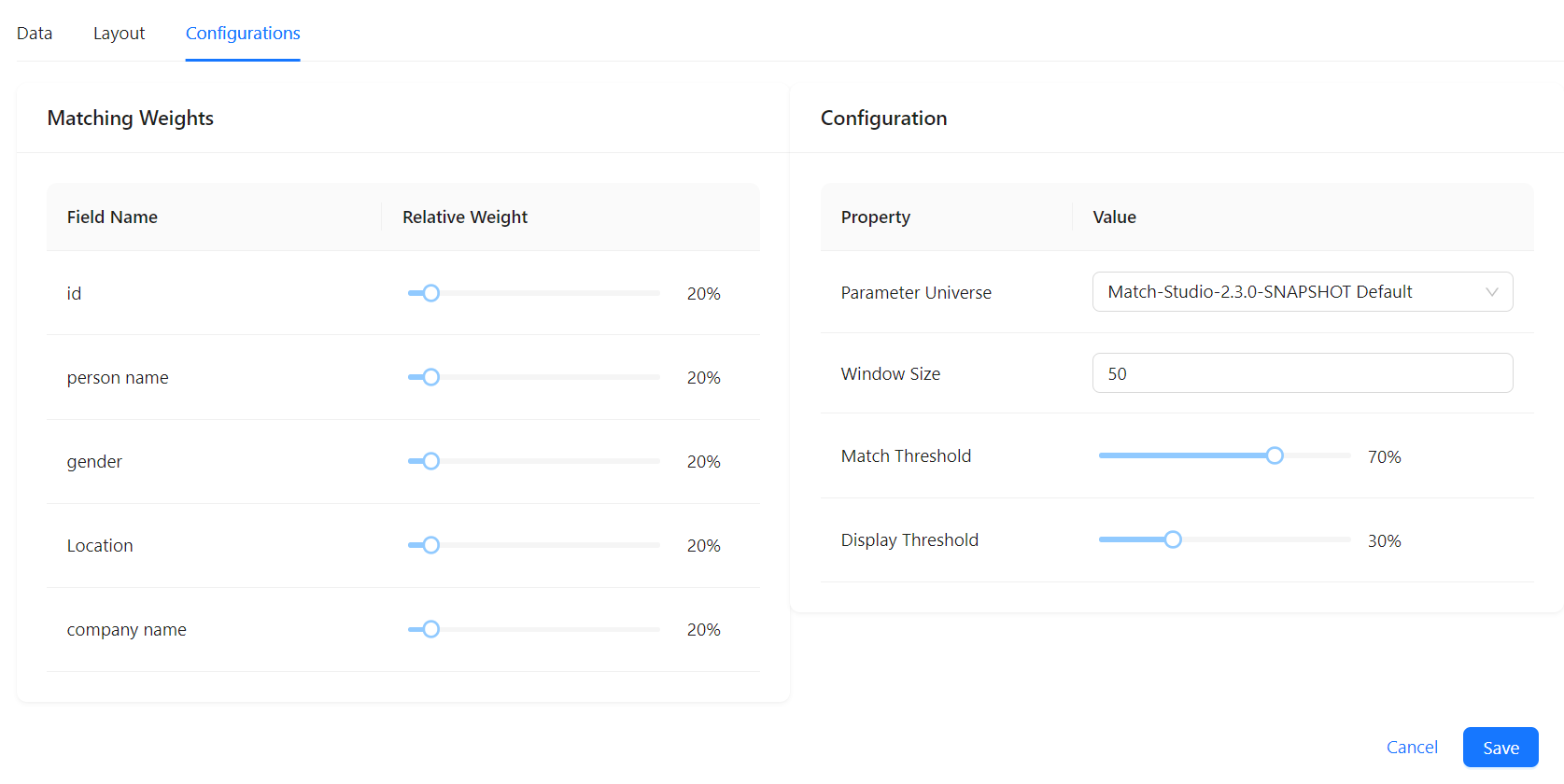Click the 'Parameter Universe' property label

tap(916, 292)
